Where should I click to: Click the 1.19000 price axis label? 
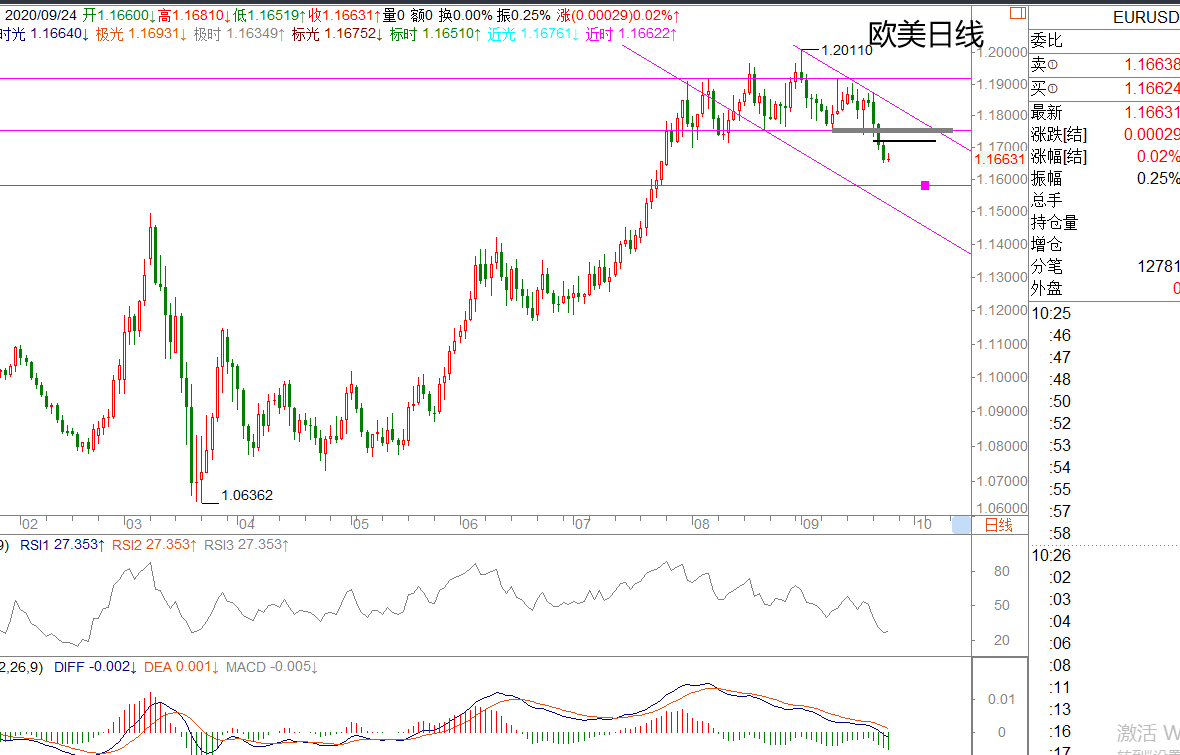(x=1000, y=84)
